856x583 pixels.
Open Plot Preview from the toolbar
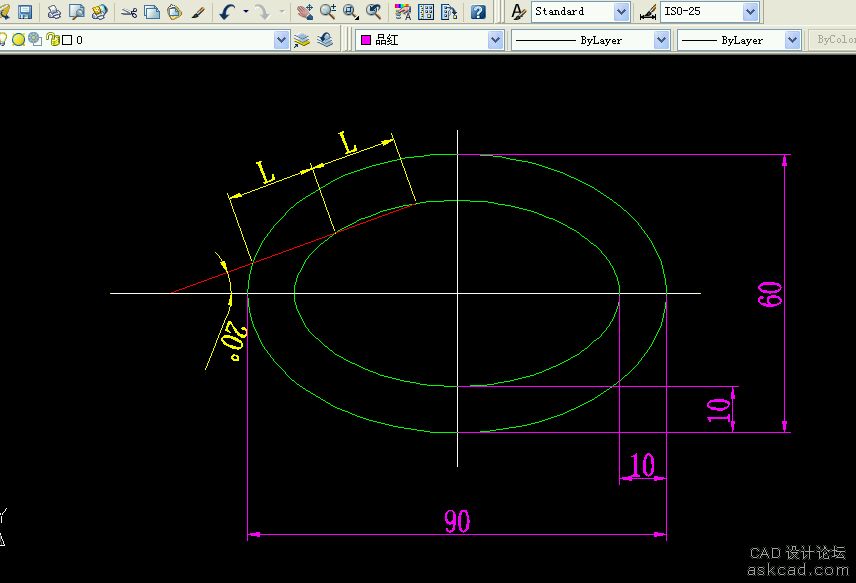click(76, 11)
